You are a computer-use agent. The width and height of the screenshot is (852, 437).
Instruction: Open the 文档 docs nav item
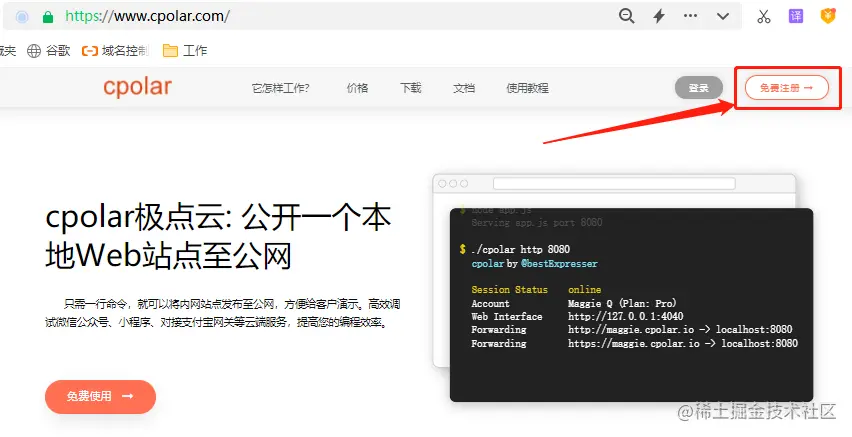coord(463,88)
